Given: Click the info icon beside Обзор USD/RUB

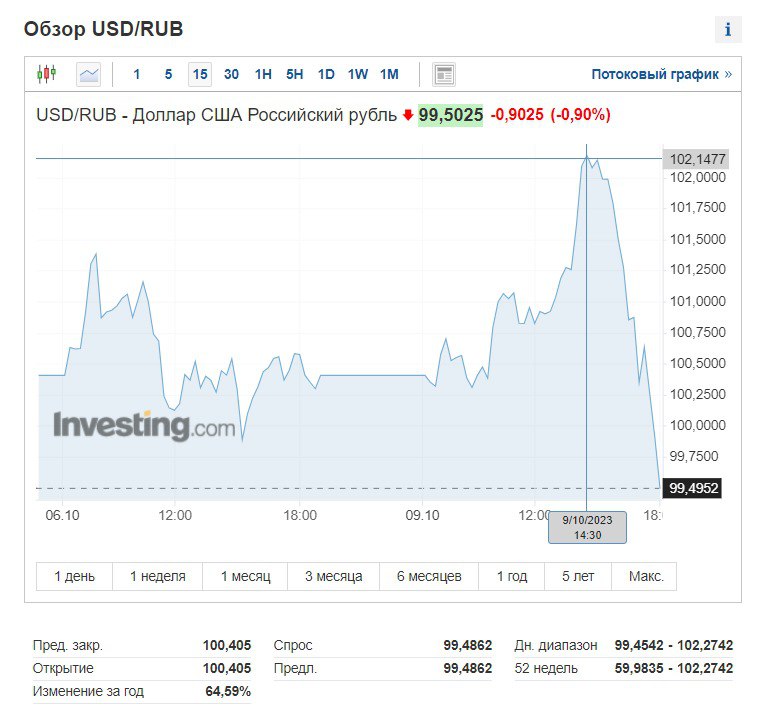Looking at the screenshot, I should coord(727,30).
